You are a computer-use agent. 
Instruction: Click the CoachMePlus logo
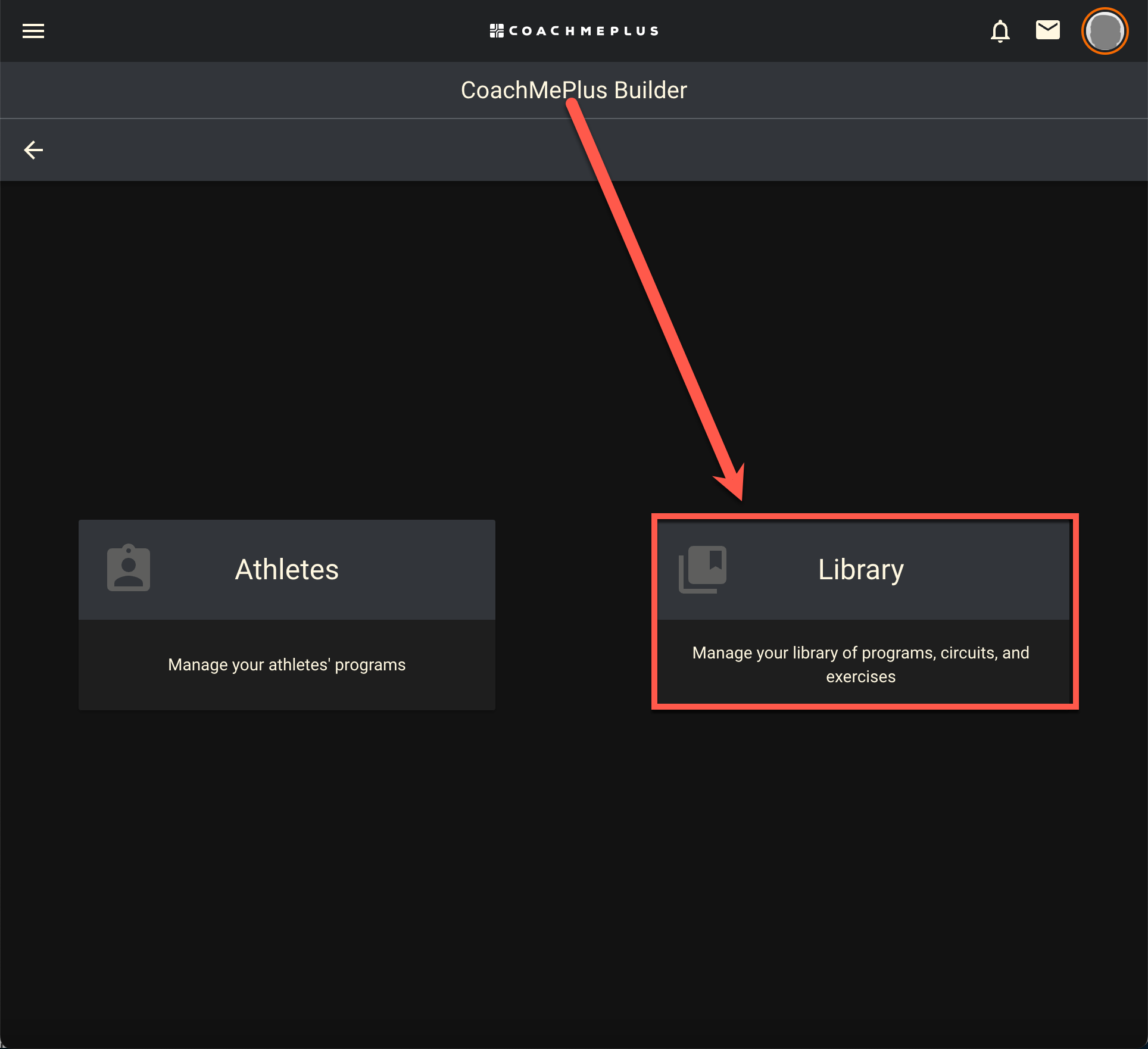point(574,31)
